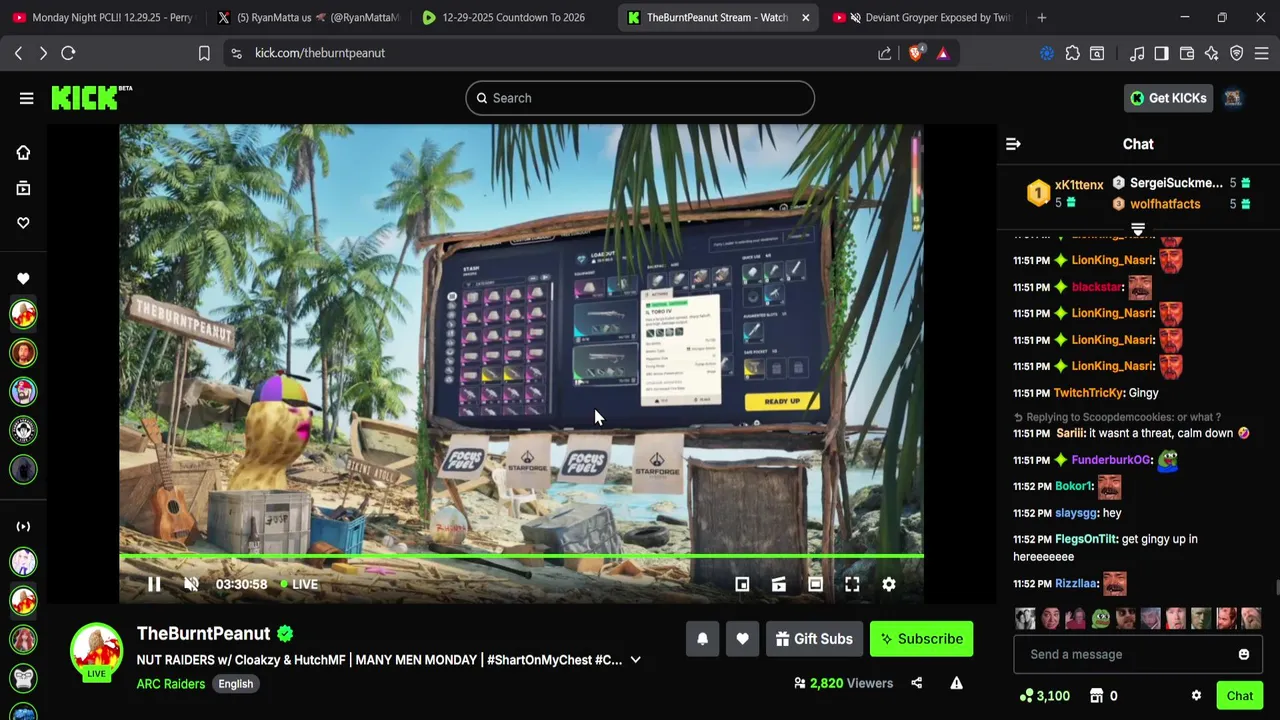
Task: Share the page via address bar share icon
Action: coord(885,53)
